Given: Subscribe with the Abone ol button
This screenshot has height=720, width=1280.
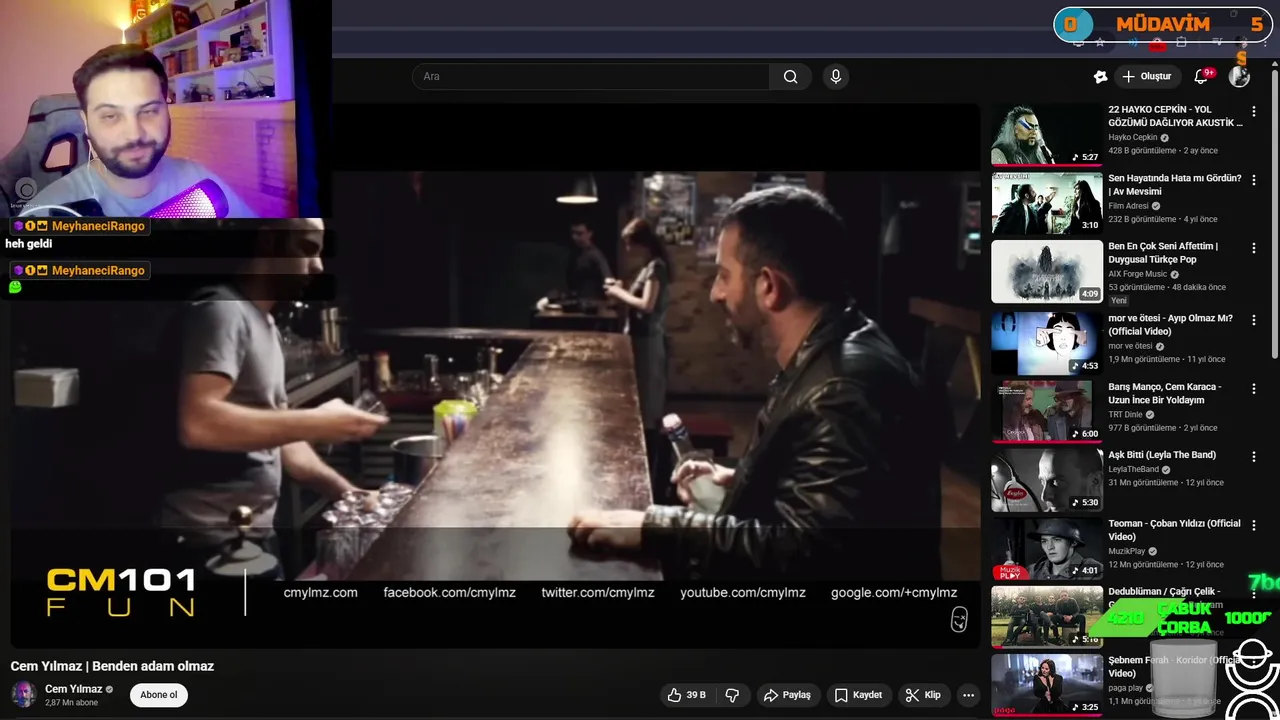Looking at the screenshot, I should pyautogui.click(x=159, y=695).
